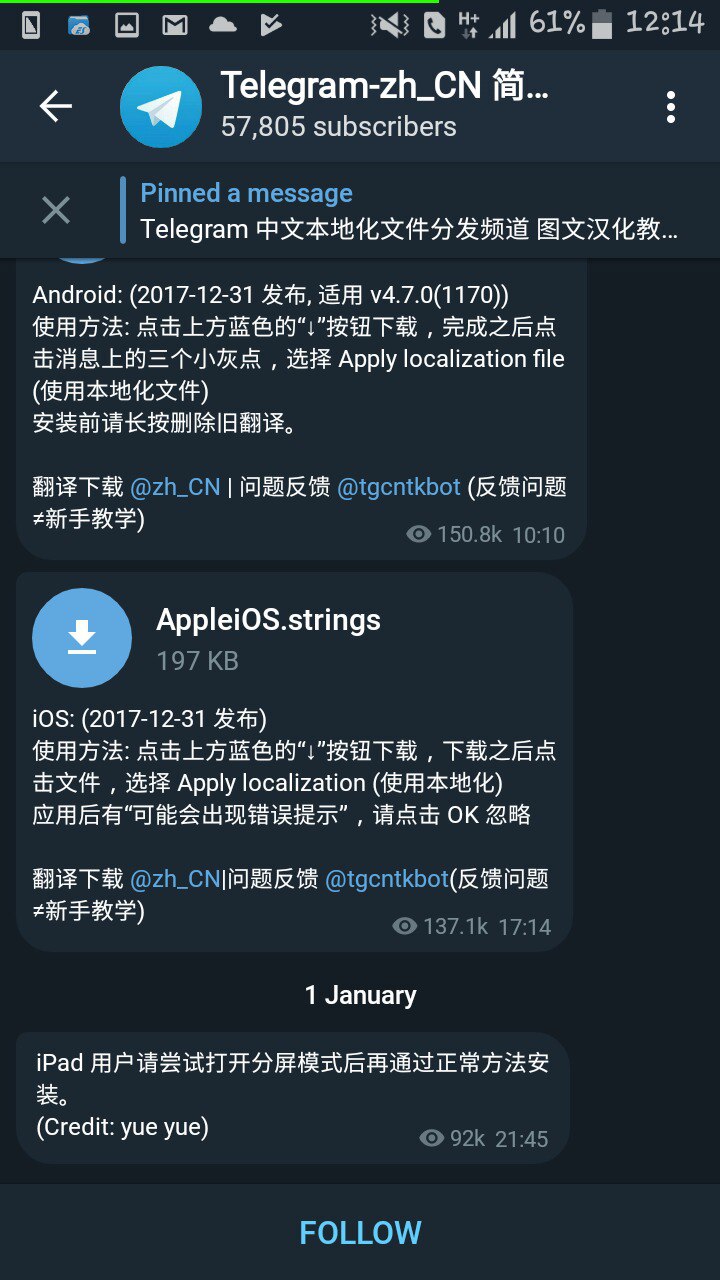Go back using the arrow icon
This screenshot has width=720, height=1280.
pos(56,106)
